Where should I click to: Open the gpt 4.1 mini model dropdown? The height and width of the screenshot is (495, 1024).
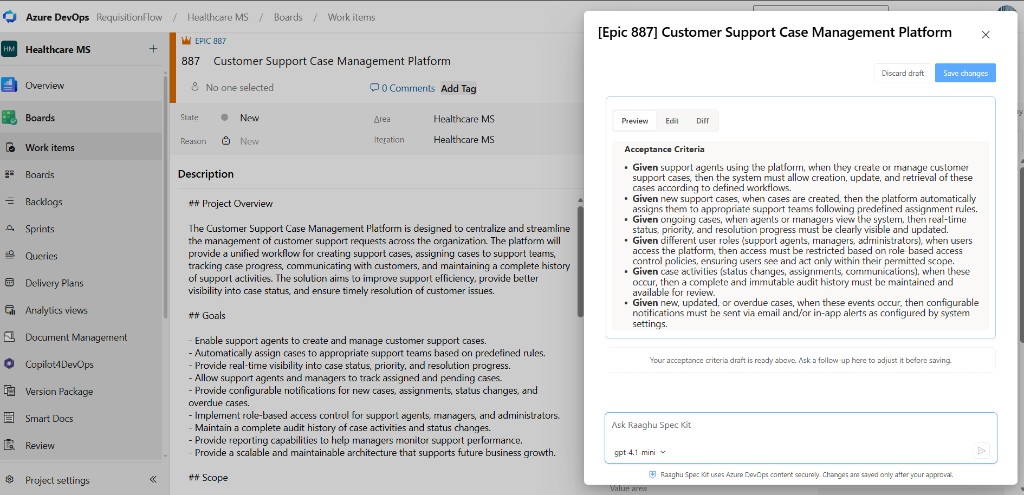(639, 452)
